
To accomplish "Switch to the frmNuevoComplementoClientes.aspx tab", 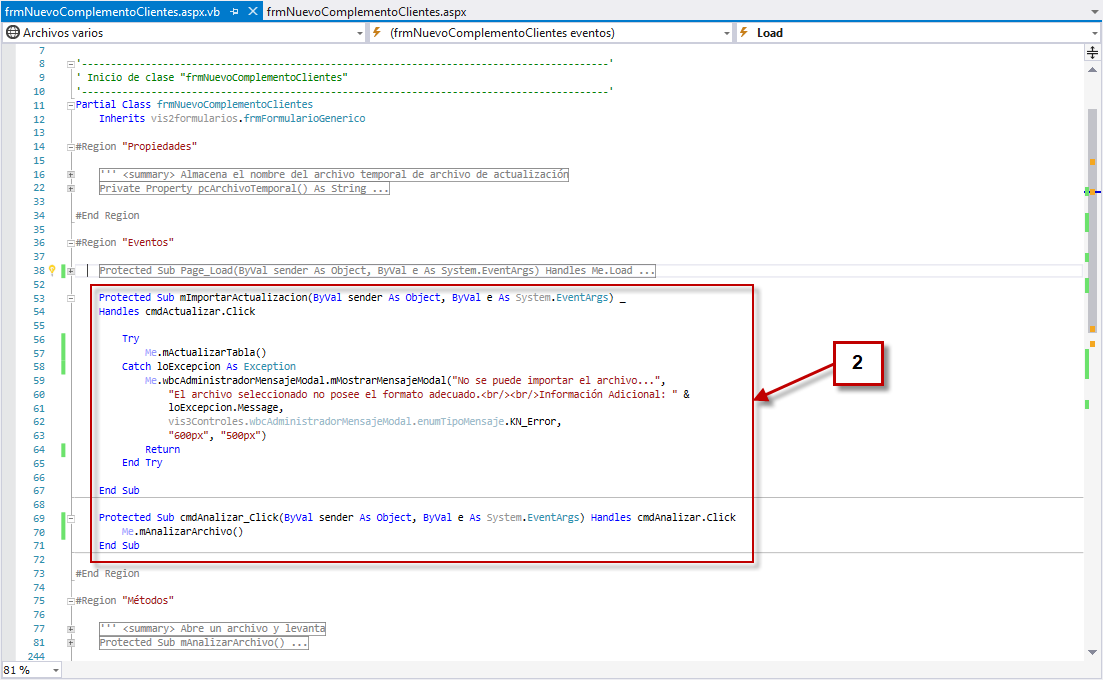I will (x=367, y=12).
